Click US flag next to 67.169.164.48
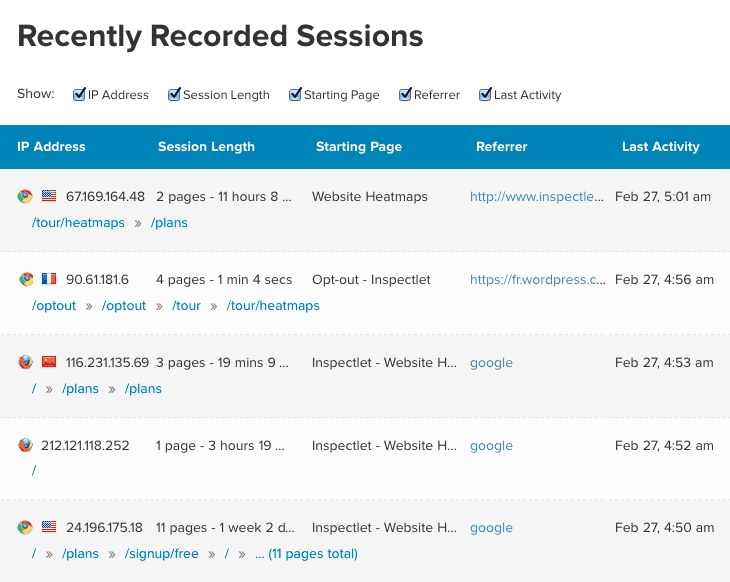The image size is (730, 582). pos(49,197)
